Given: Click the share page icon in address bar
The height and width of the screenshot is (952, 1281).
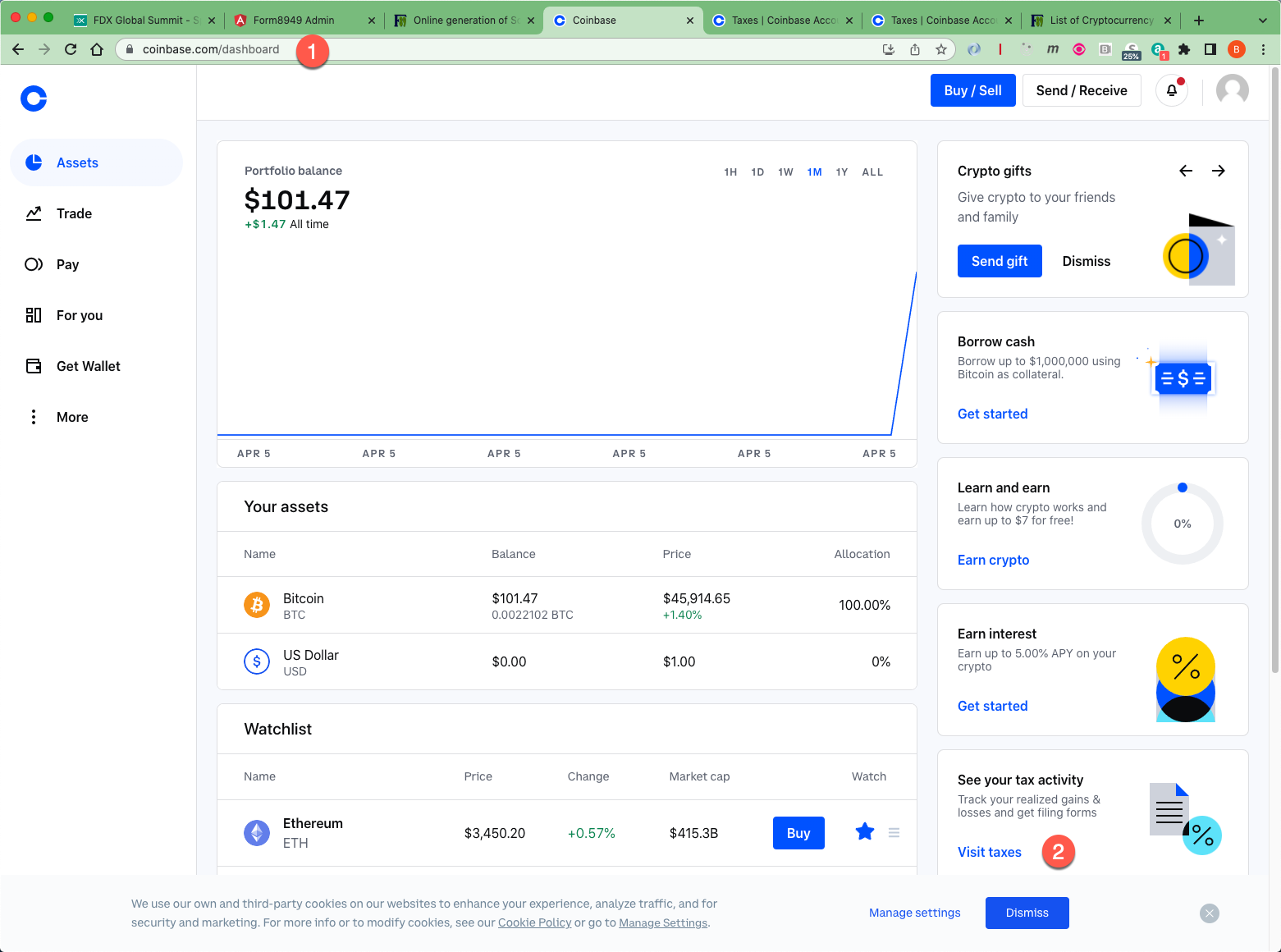Looking at the screenshot, I should [x=915, y=49].
